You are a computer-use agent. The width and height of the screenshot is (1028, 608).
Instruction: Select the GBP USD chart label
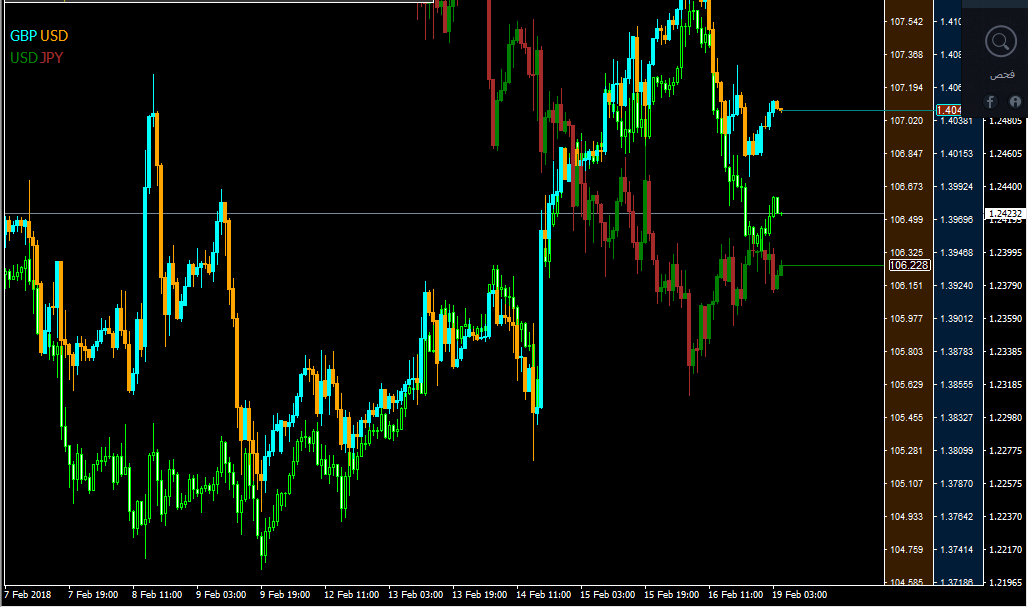pos(39,36)
